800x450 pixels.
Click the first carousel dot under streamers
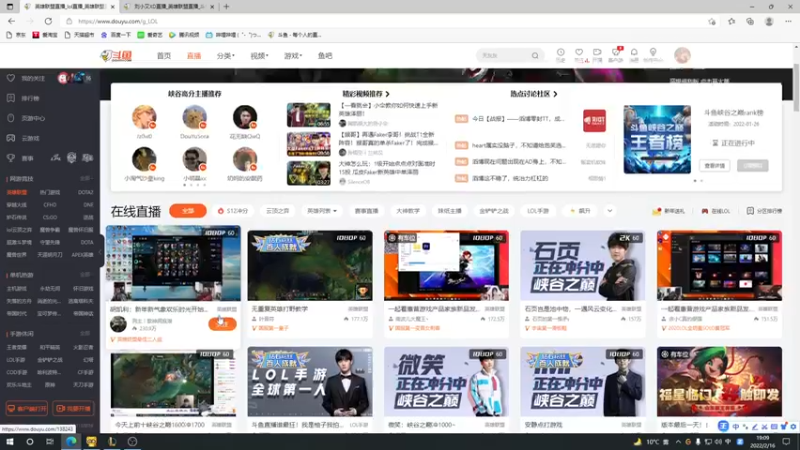click(184, 185)
